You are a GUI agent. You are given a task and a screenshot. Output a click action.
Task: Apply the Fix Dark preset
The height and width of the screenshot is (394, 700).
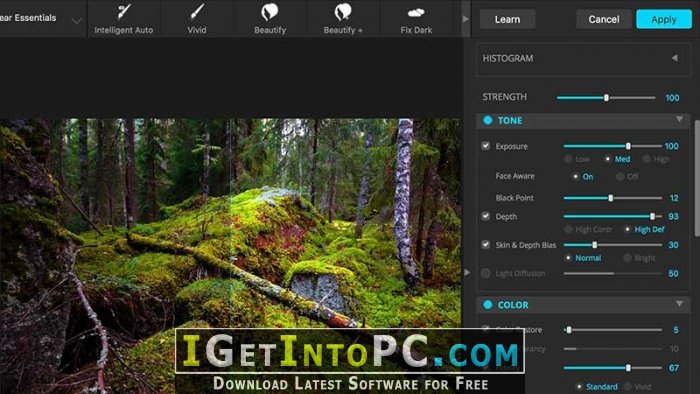tap(416, 19)
